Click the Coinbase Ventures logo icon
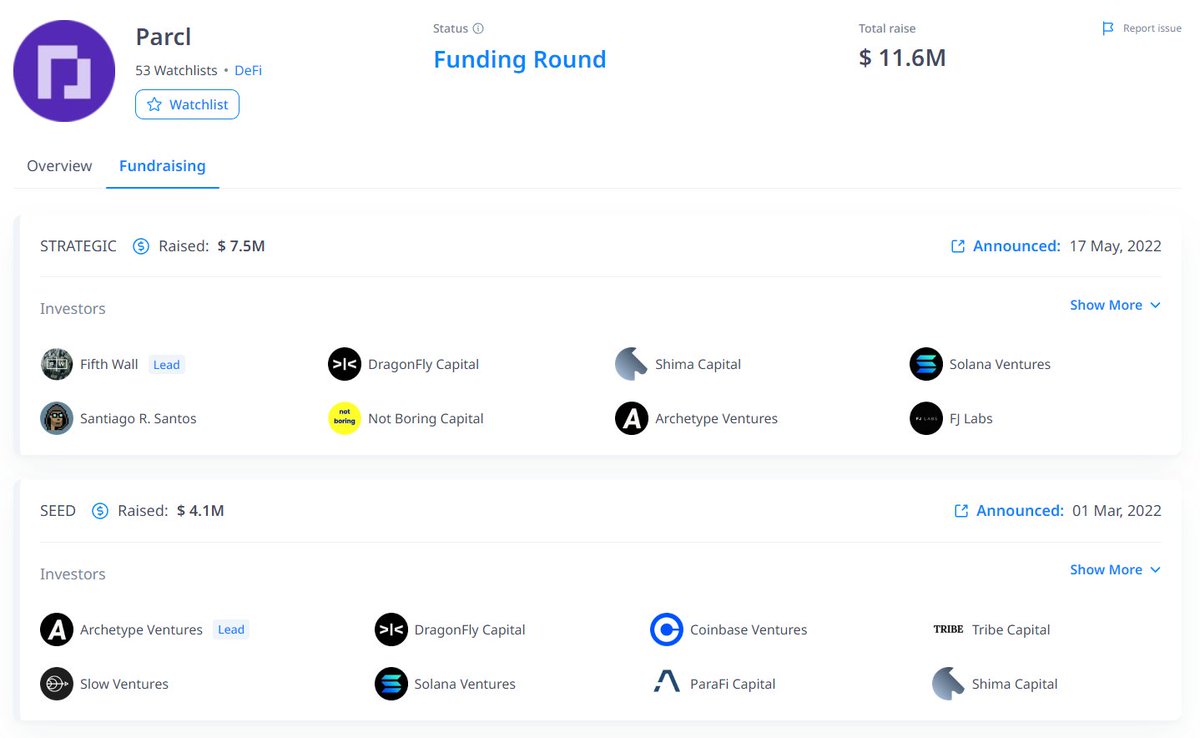 pyautogui.click(x=667, y=629)
